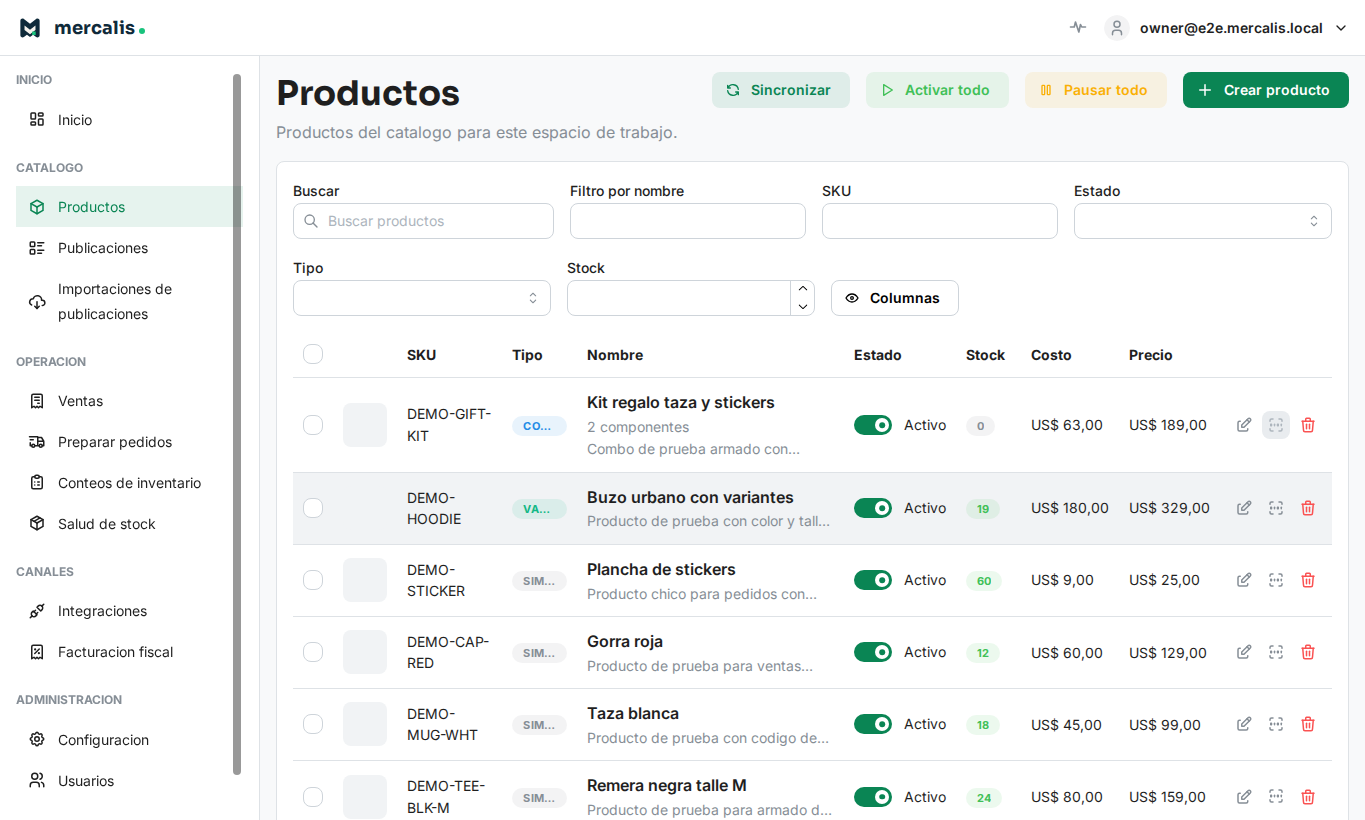Edit the Gorra roja product
1365x820 pixels.
(x=1244, y=652)
